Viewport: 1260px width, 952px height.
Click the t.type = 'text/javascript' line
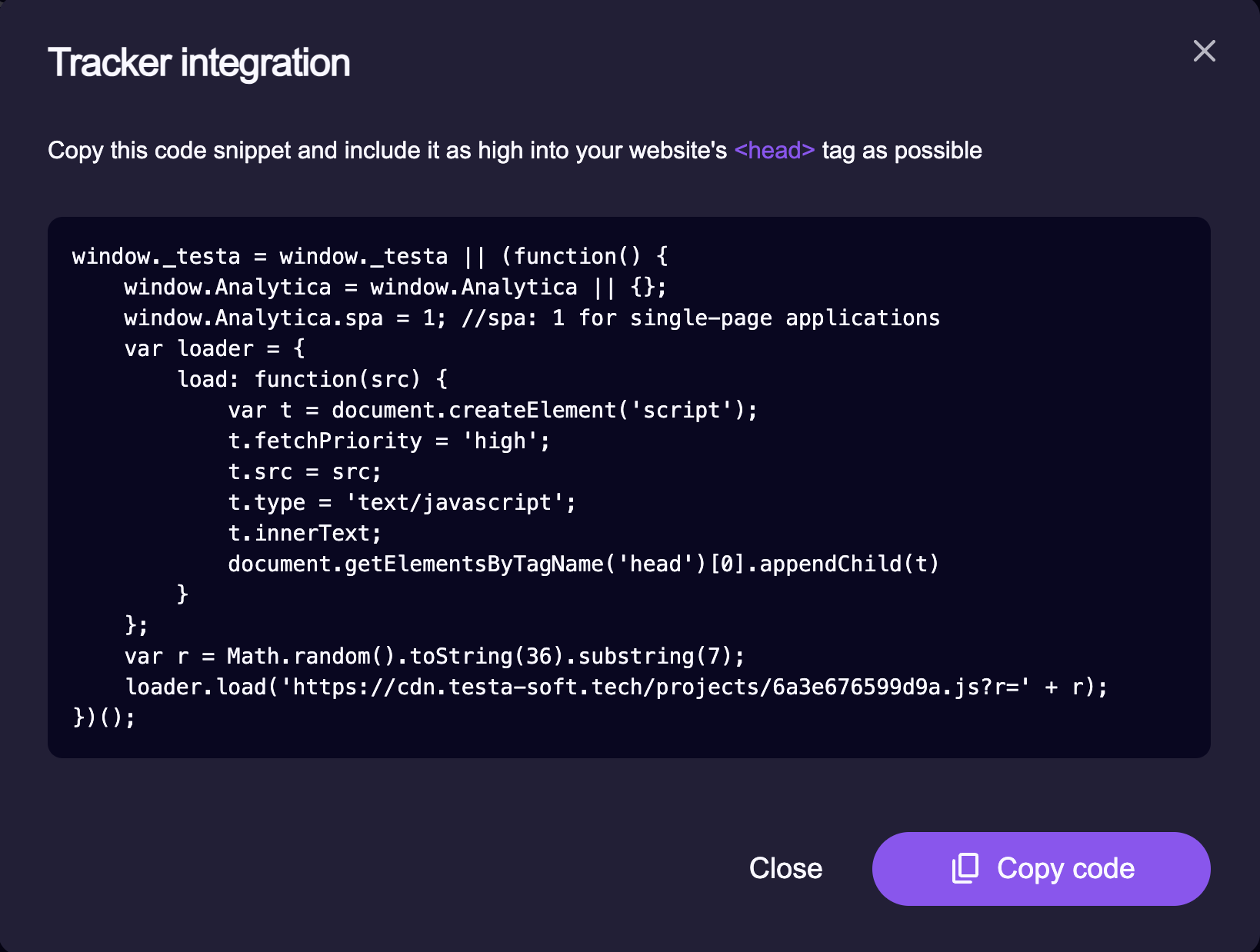coord(402,502)
